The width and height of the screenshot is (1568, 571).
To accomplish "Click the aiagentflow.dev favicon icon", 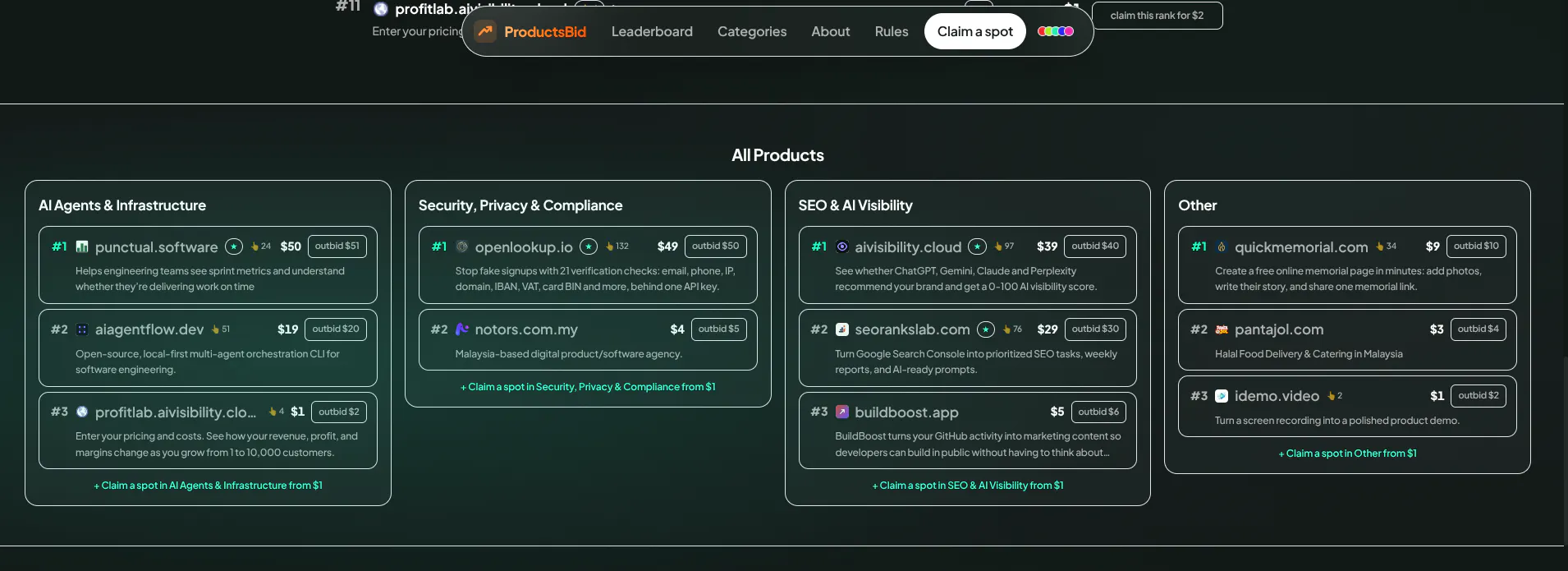I will pos(82,329).
